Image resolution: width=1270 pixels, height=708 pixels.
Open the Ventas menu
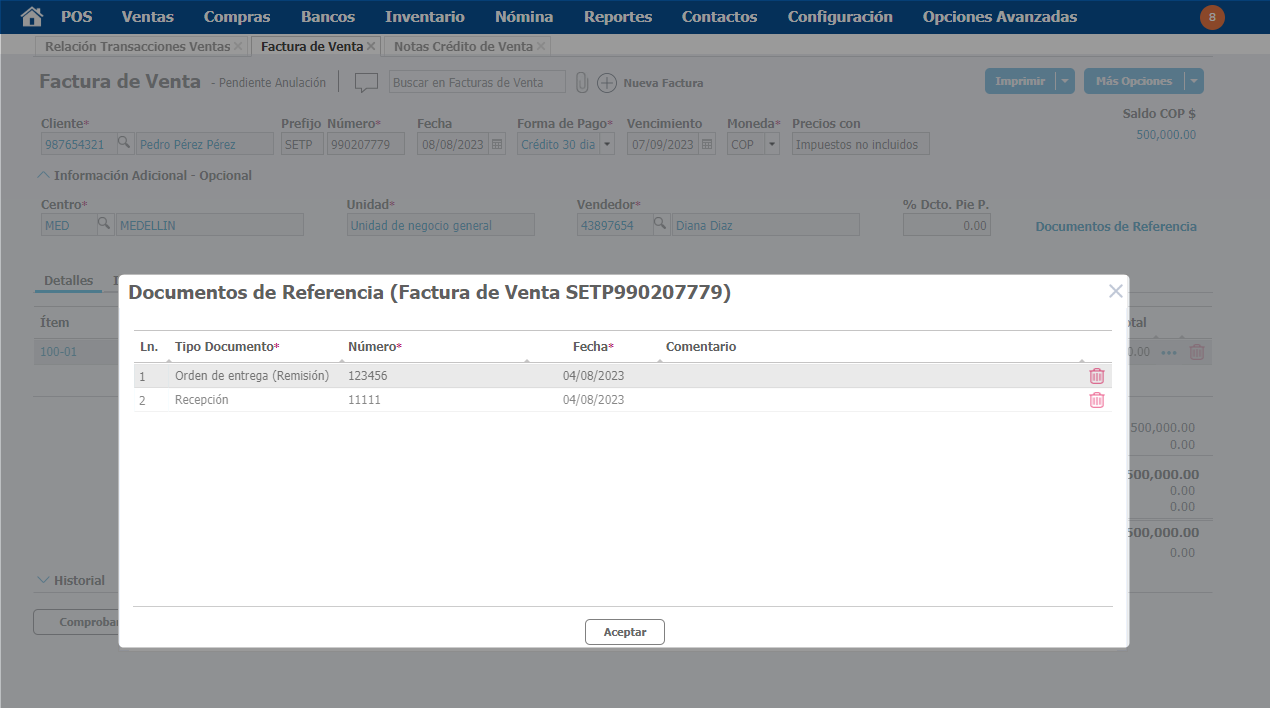click(147, 17)
